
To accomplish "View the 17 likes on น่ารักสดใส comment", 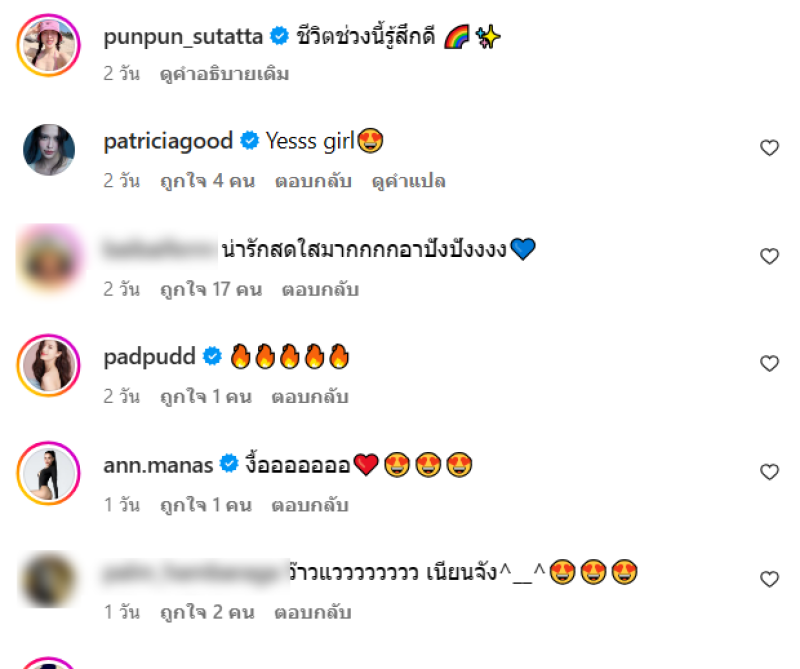I will click(x=211, y=289).
